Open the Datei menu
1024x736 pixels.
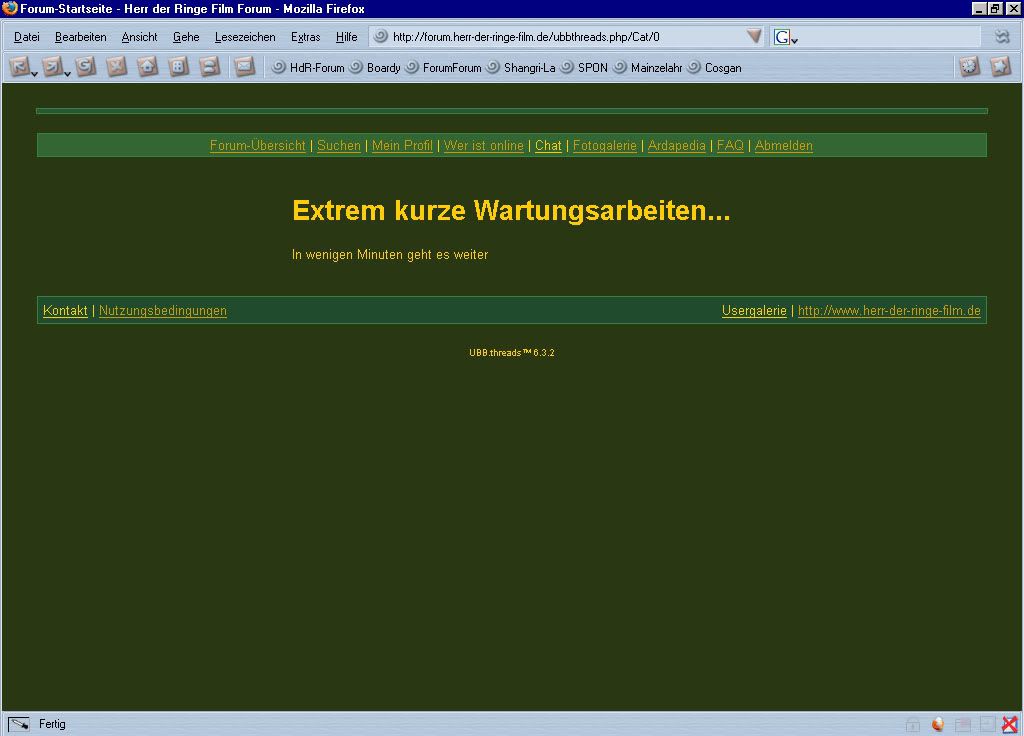[x=27, y=37]
